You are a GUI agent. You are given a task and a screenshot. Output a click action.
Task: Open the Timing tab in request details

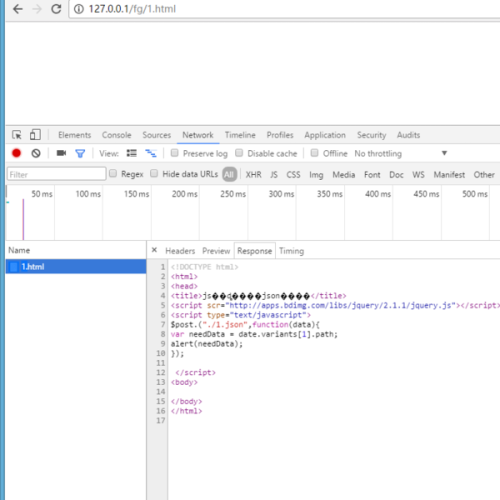291,251
